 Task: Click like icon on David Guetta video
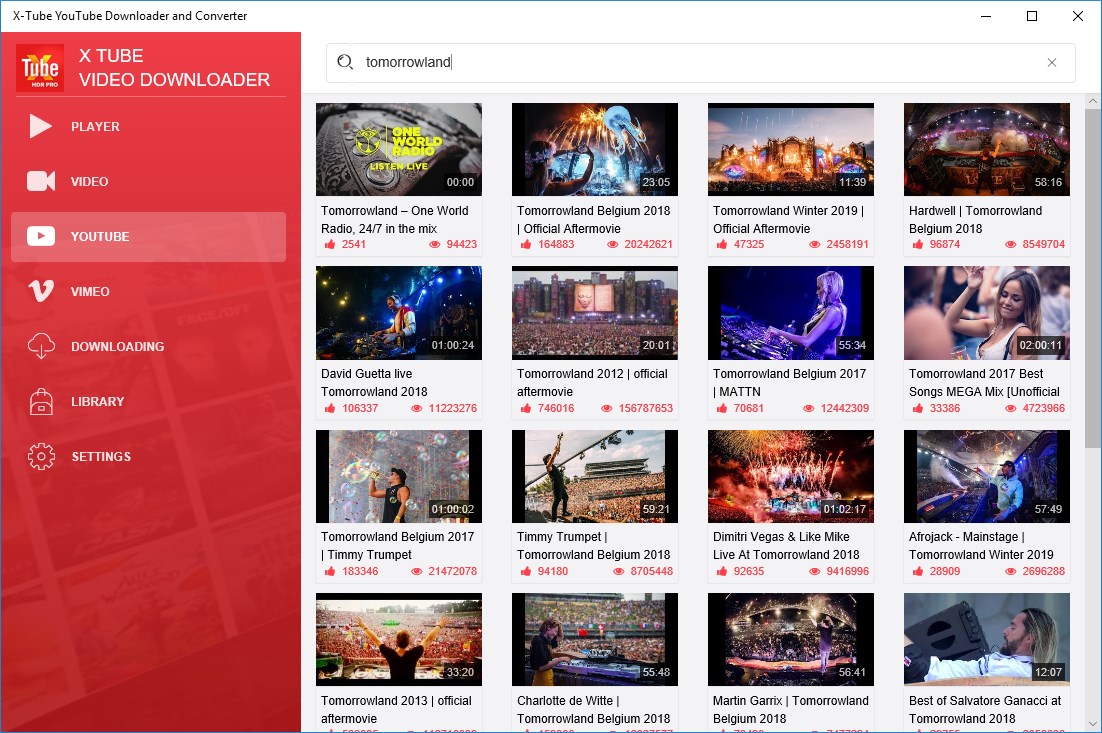point(330,408)
